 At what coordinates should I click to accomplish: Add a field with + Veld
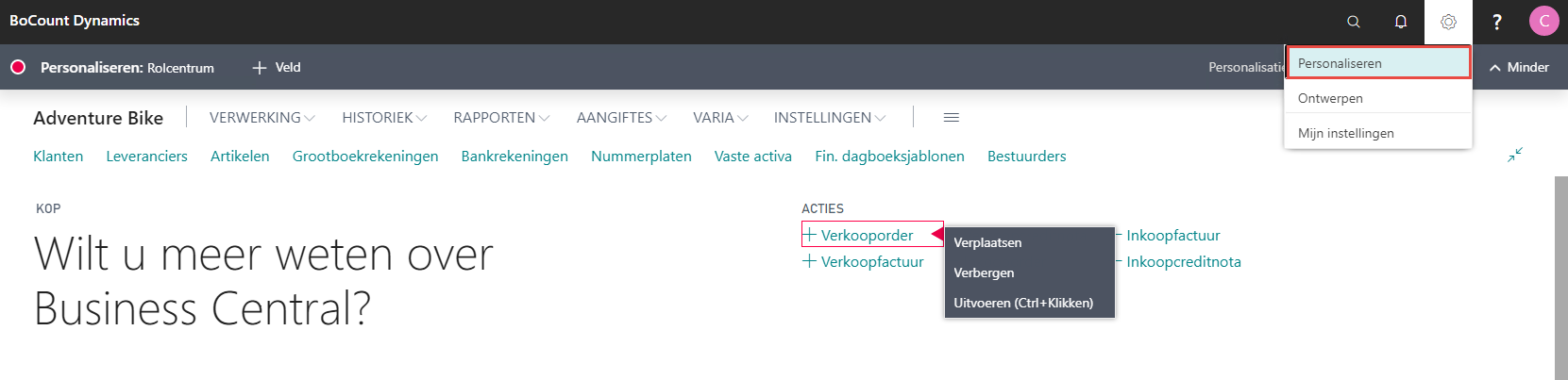pyautogui.click(x=277, y=67)
